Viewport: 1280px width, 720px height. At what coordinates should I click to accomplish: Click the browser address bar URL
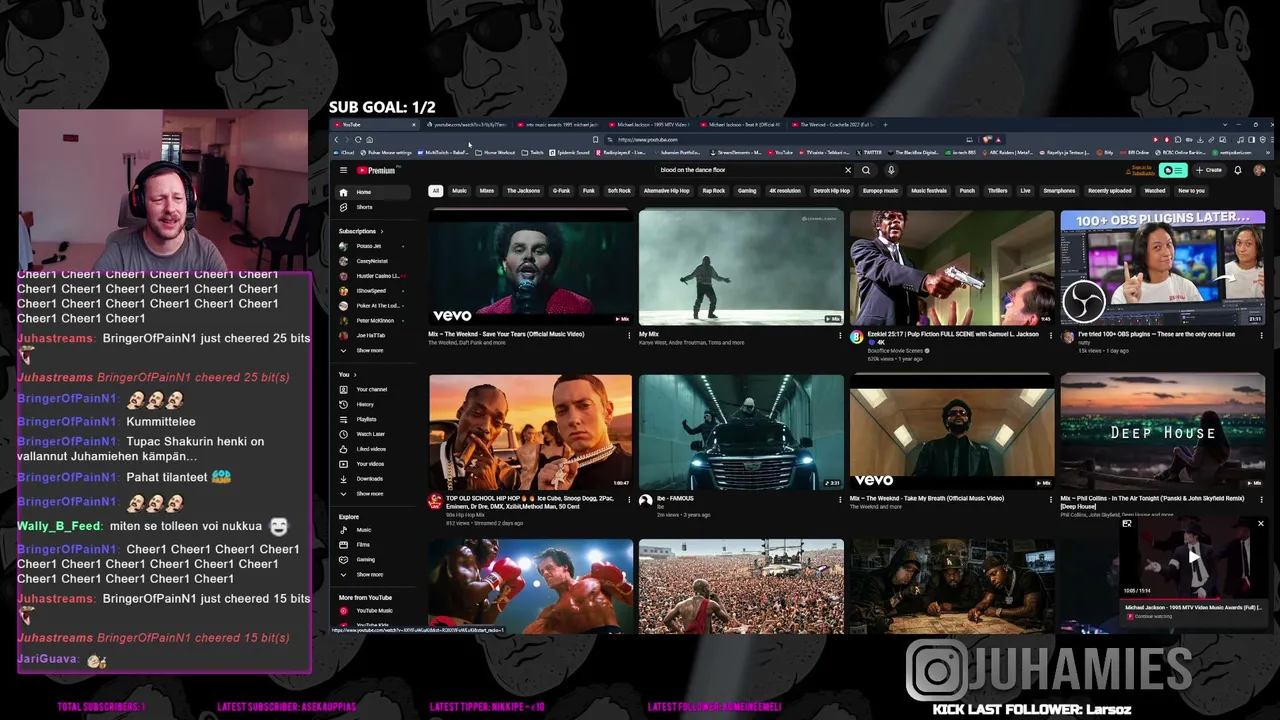(x=648, y=140)
